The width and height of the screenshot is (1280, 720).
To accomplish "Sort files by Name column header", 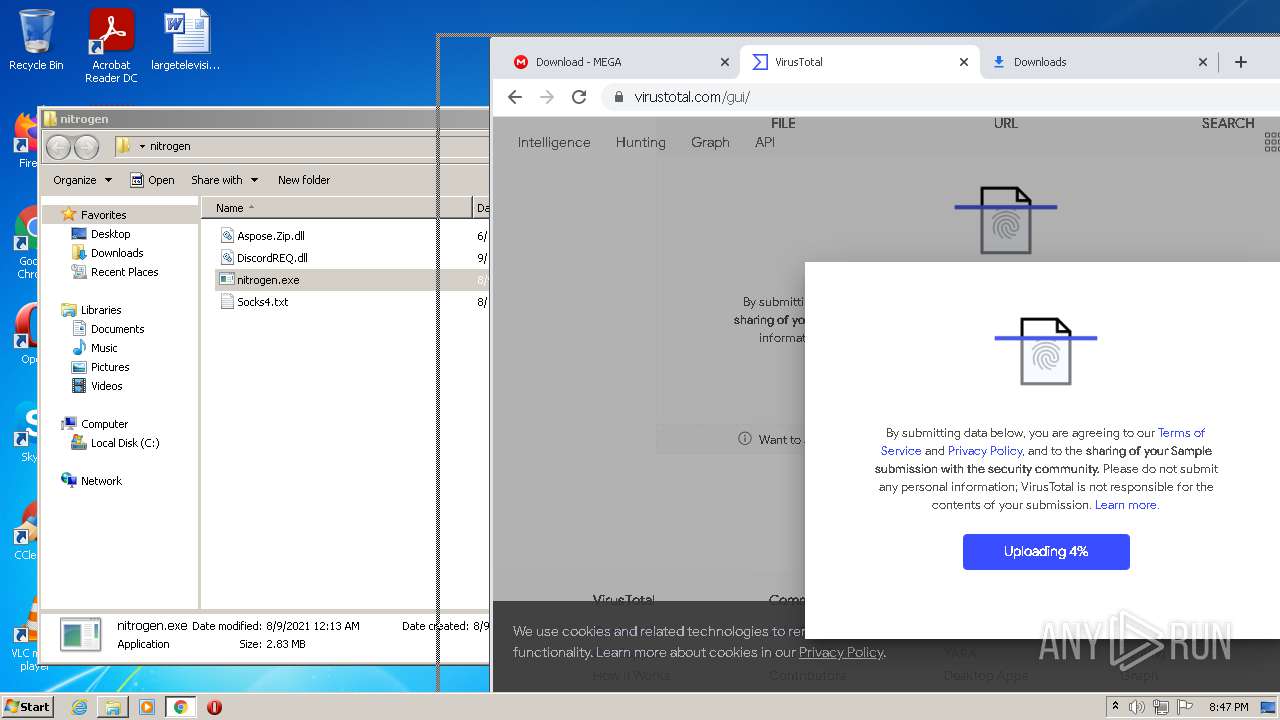I will [x=336, y=208].
